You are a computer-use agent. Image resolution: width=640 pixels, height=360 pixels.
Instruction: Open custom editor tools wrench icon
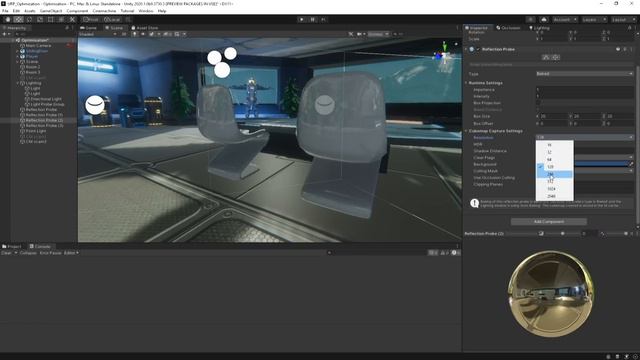72,19
